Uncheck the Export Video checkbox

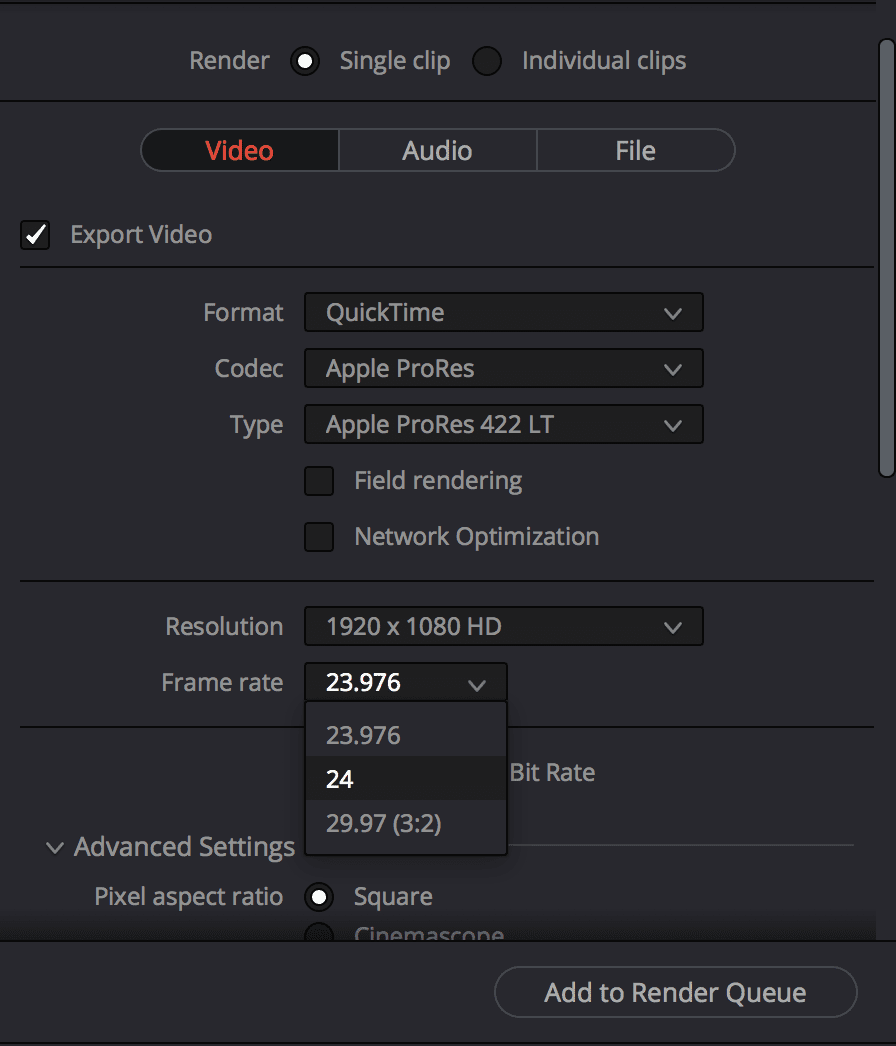pos(36,235)
